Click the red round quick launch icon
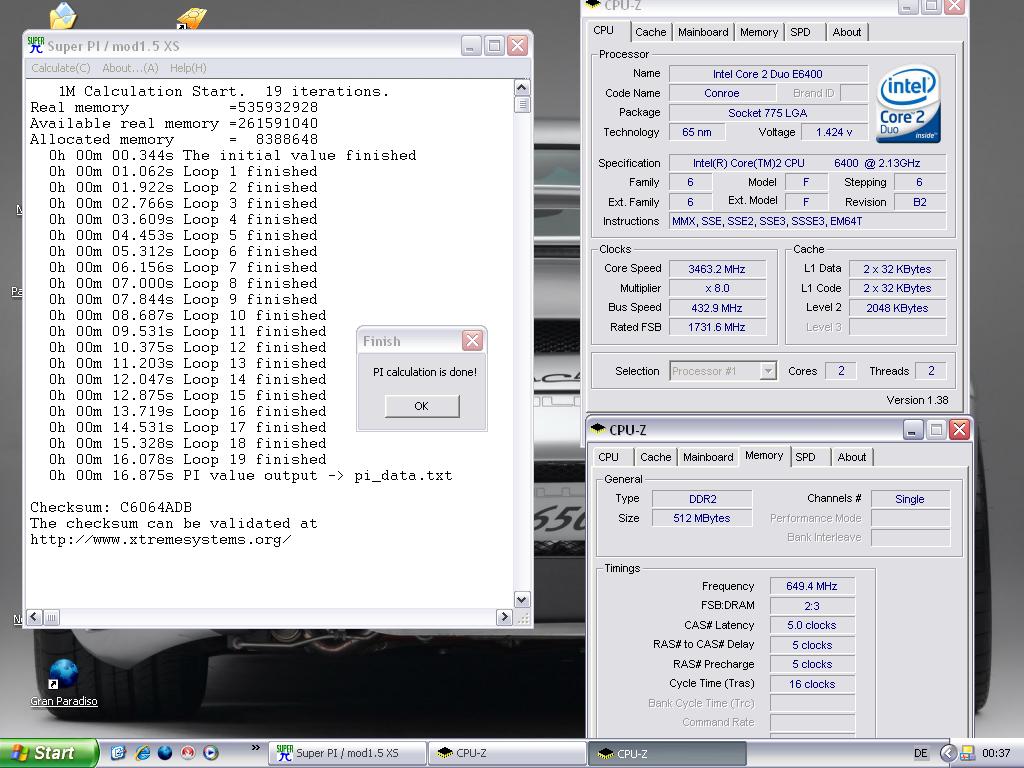 187,752
